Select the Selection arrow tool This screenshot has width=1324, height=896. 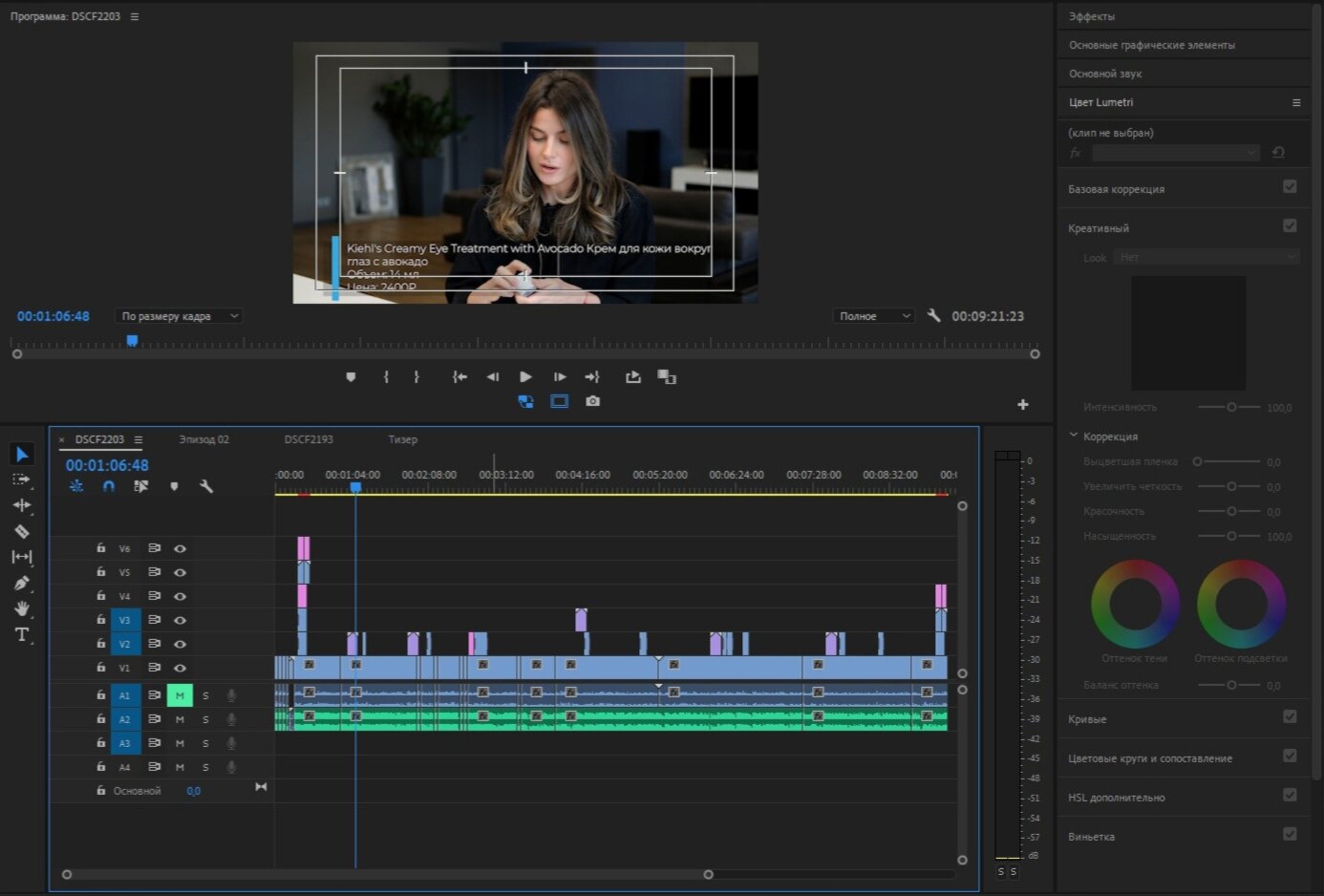tap(23, 454)
